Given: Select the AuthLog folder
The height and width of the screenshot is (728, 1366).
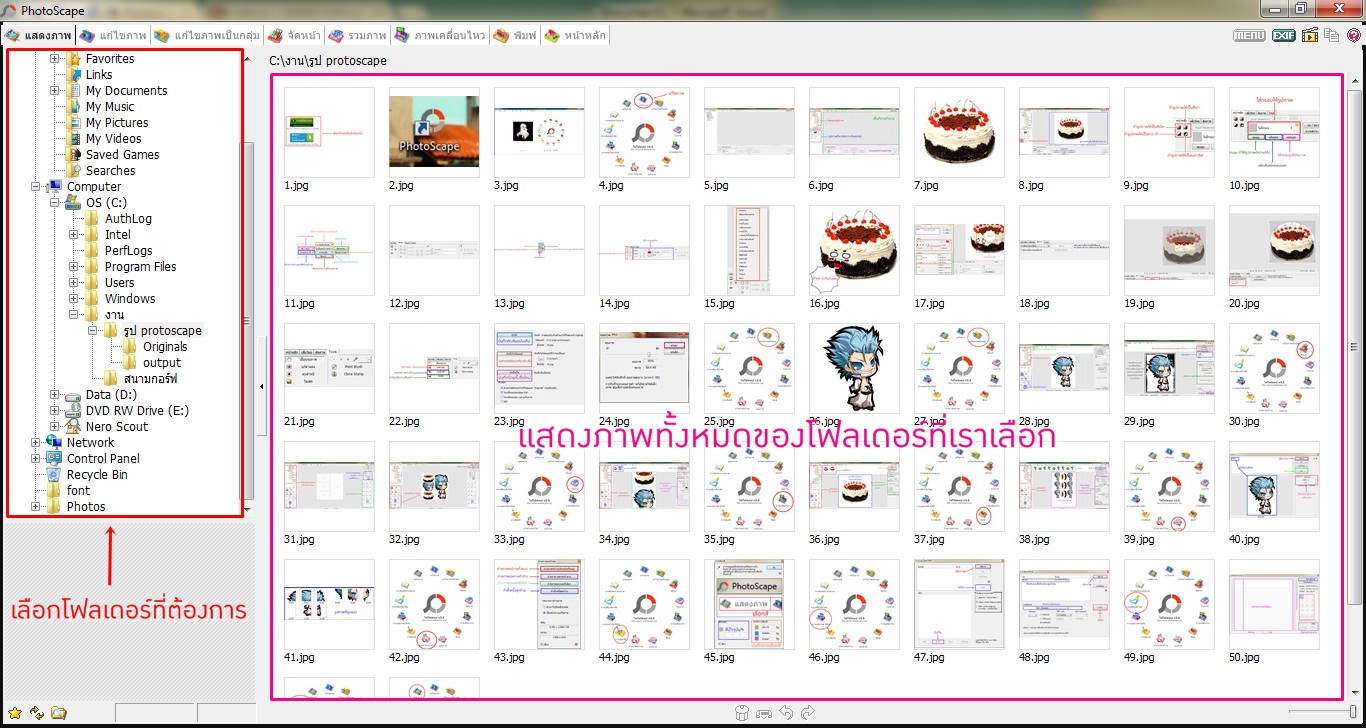Looking at the screenshot, I should pos(128,219).
